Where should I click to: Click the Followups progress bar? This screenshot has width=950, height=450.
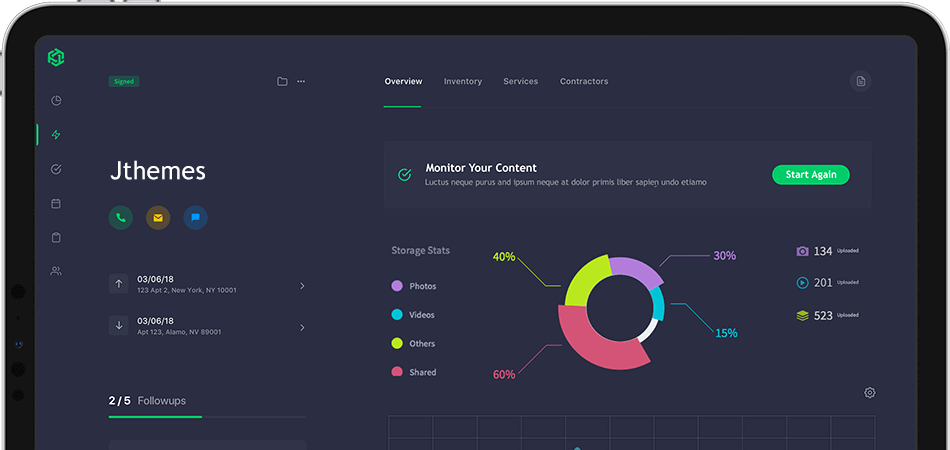pos(207,417)
